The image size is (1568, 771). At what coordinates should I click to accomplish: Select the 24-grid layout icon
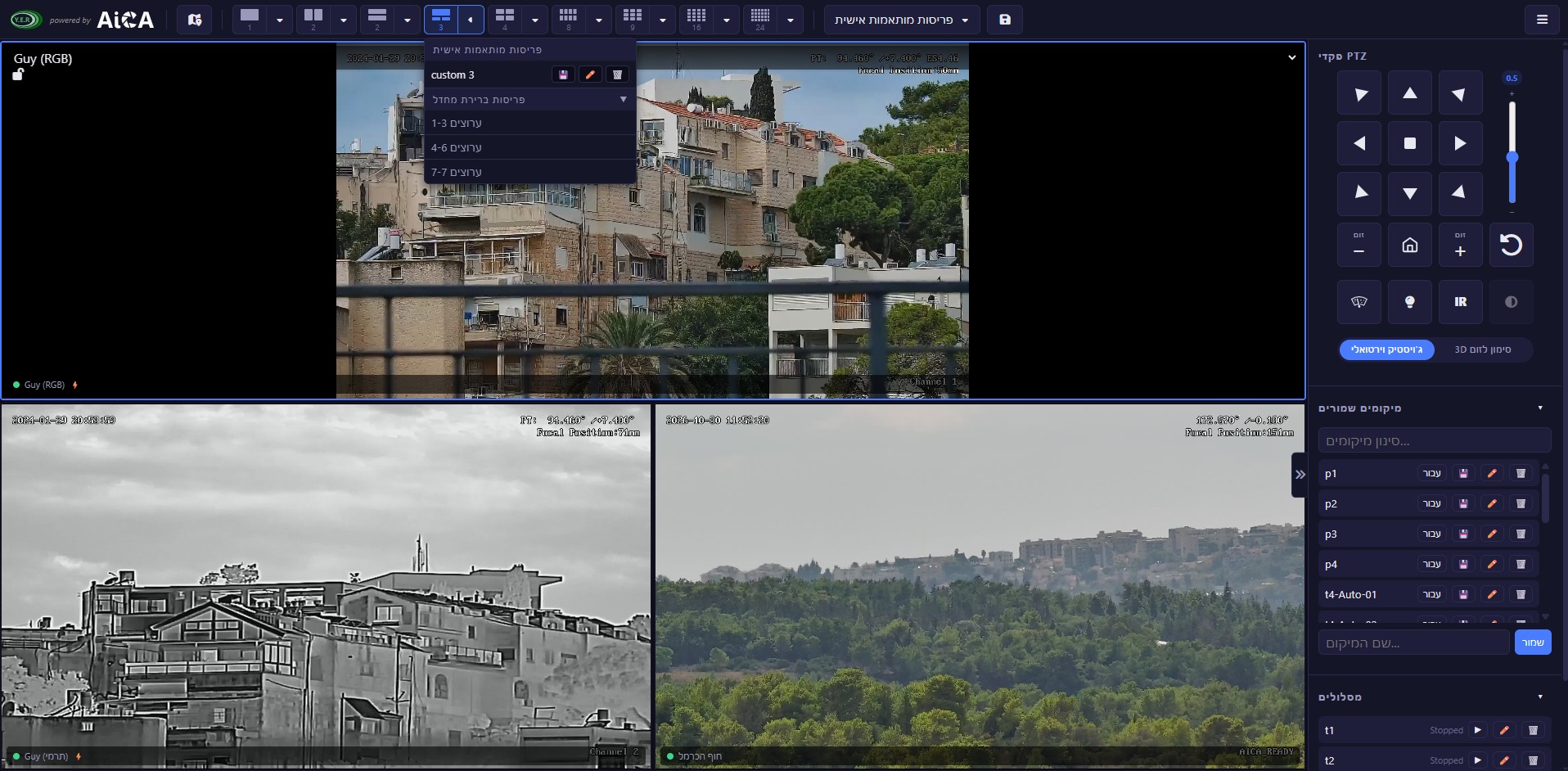click(760, 20)
